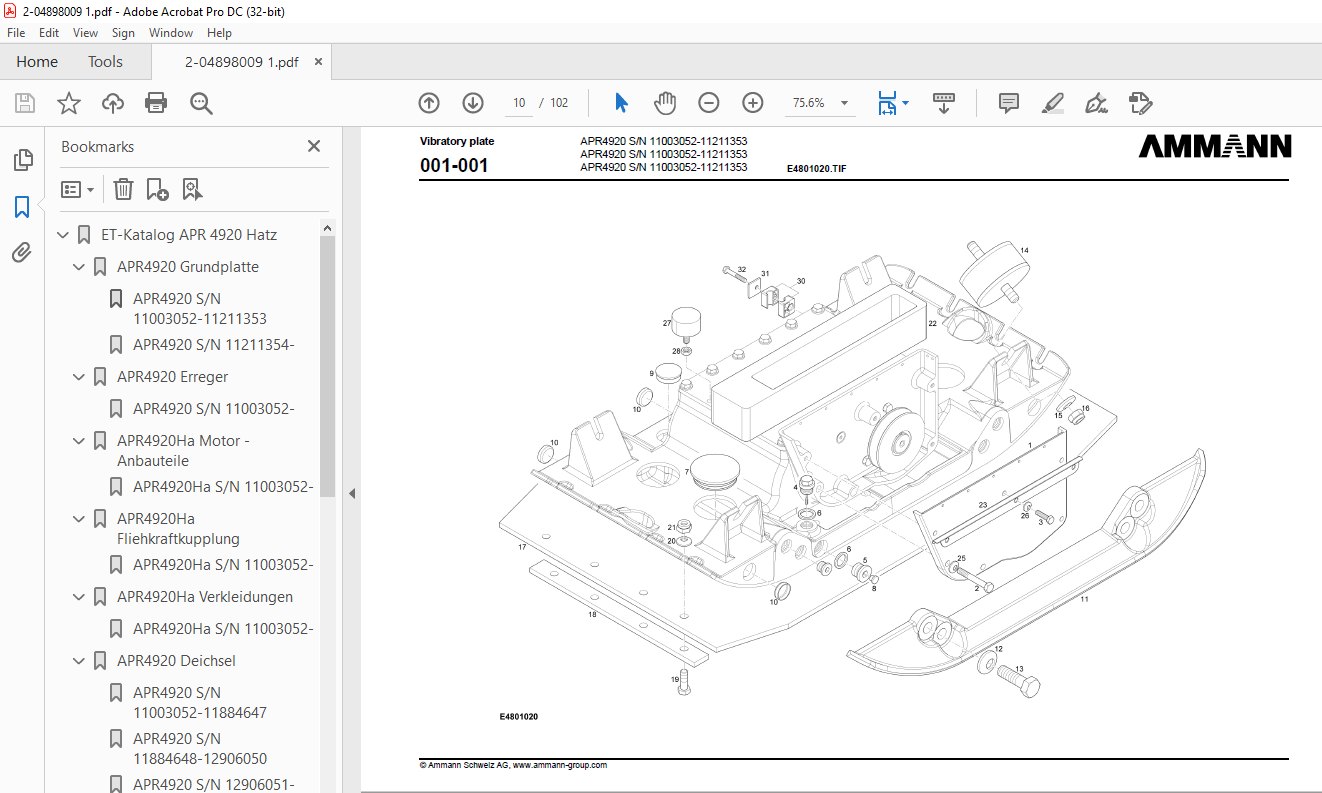Switch to the Tools tab
Viewport: 1322px width, 793px height.
pyautogui.click(x=105, y=62)
